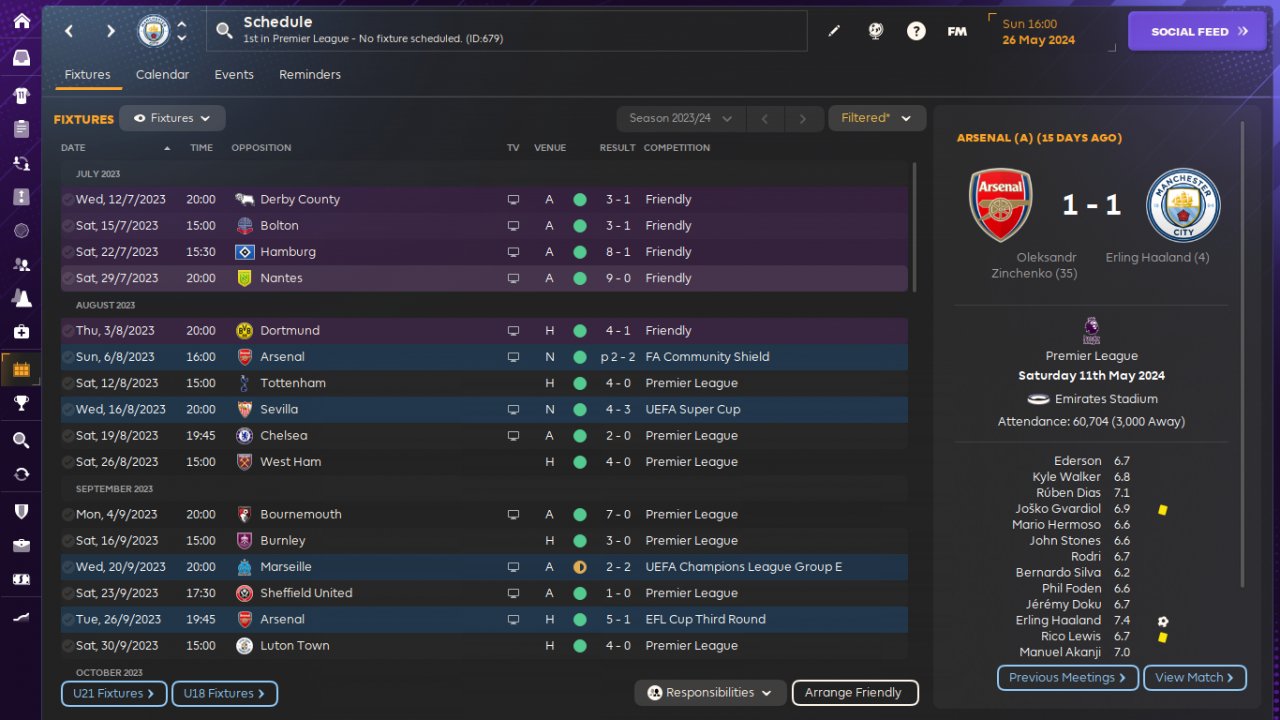Toggle the check circle for Nantes fixture
The height and width of the screenshot is (720, 1280).
[x=68, y=278]
